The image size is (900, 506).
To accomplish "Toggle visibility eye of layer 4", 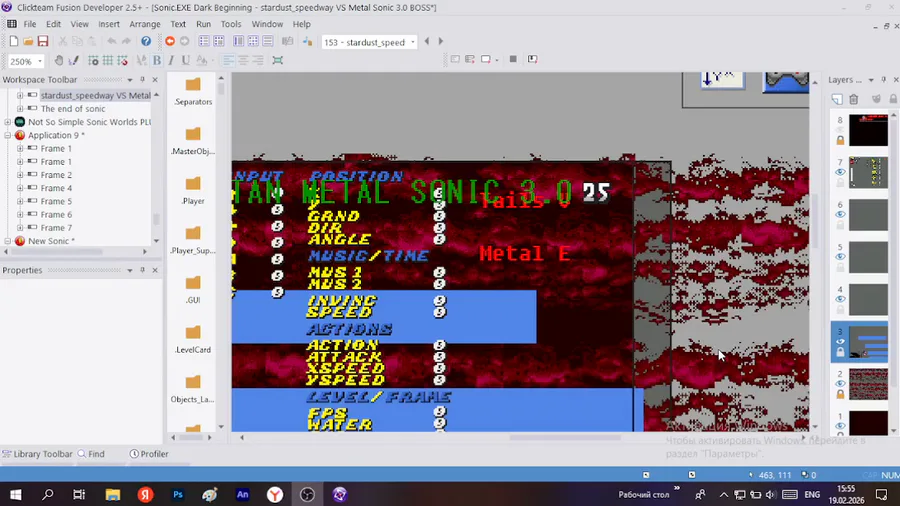I will point(840,299).
